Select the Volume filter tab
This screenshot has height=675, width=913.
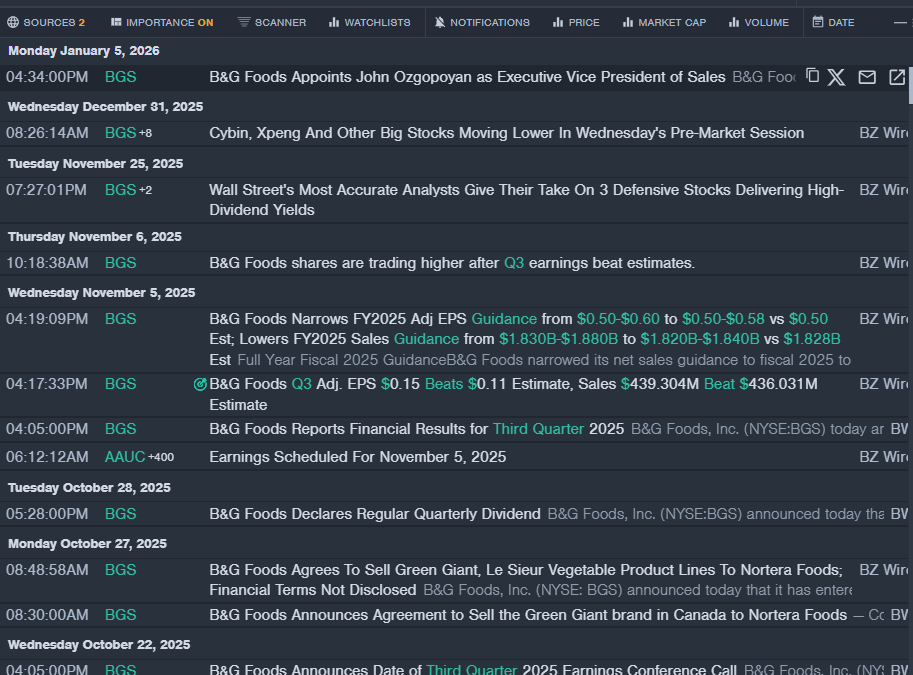coord(758,22)
